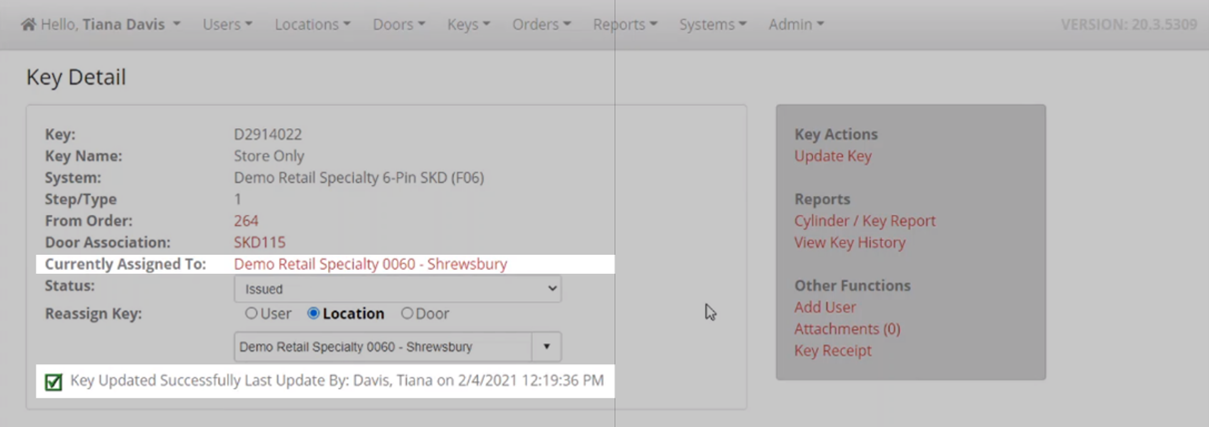
Task: Select the Door reassign radio button
Action: pos(407,313)
